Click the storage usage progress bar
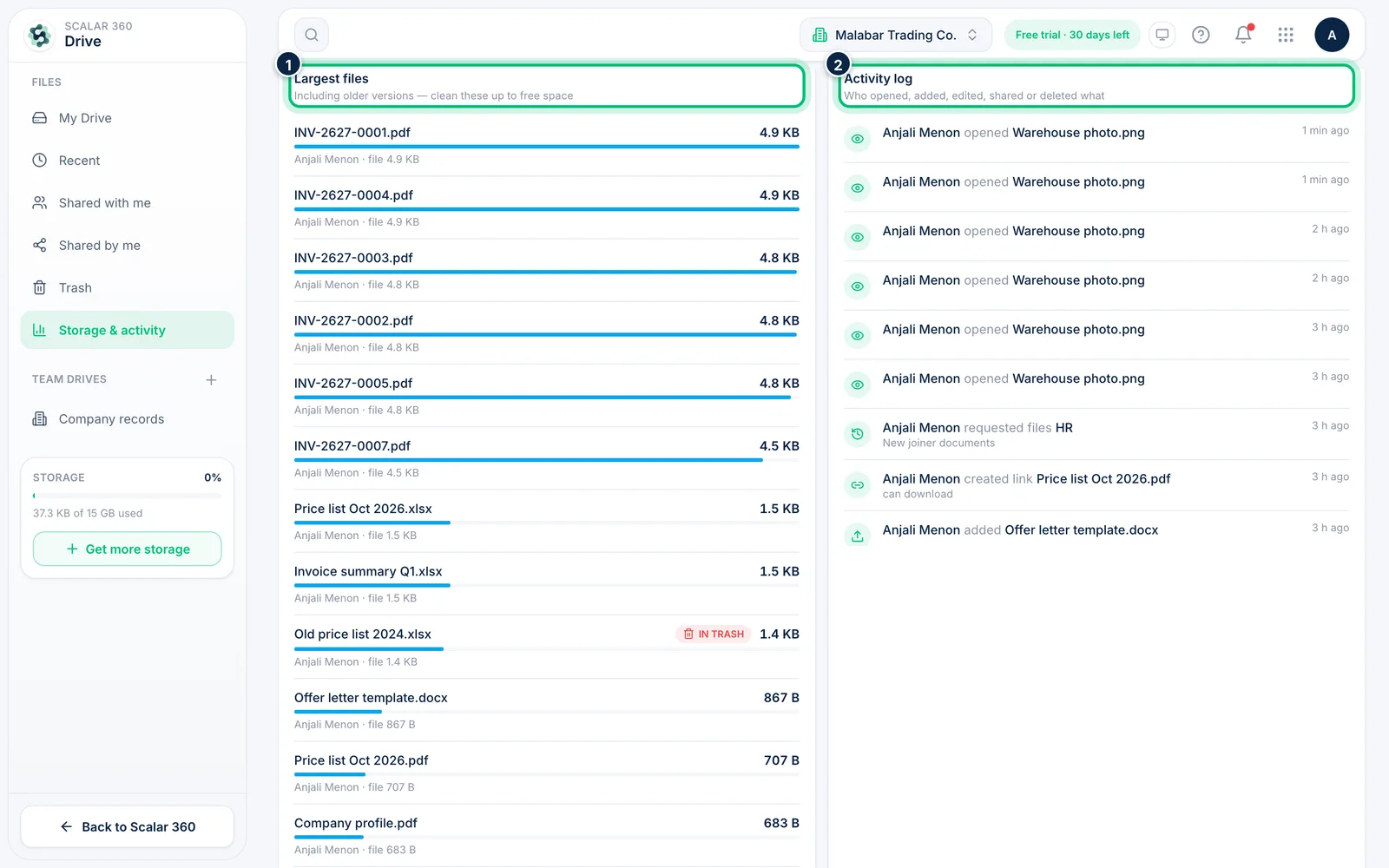 tap(128, 496)
